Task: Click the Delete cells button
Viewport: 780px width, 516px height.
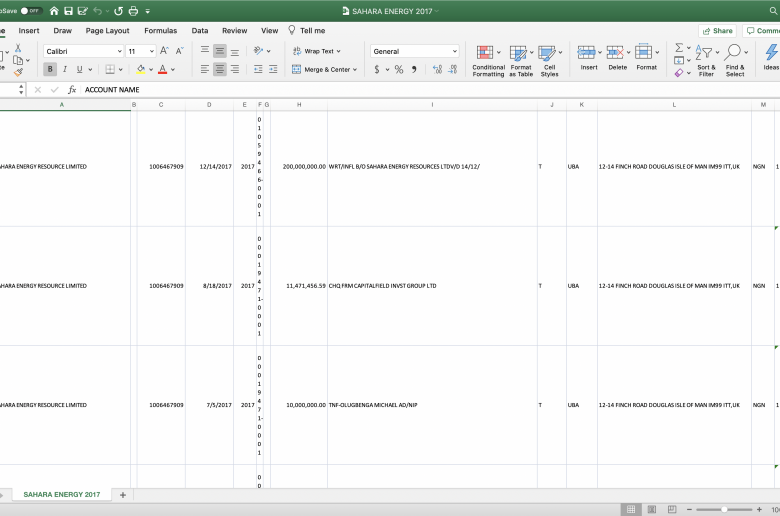Action: 617,58
